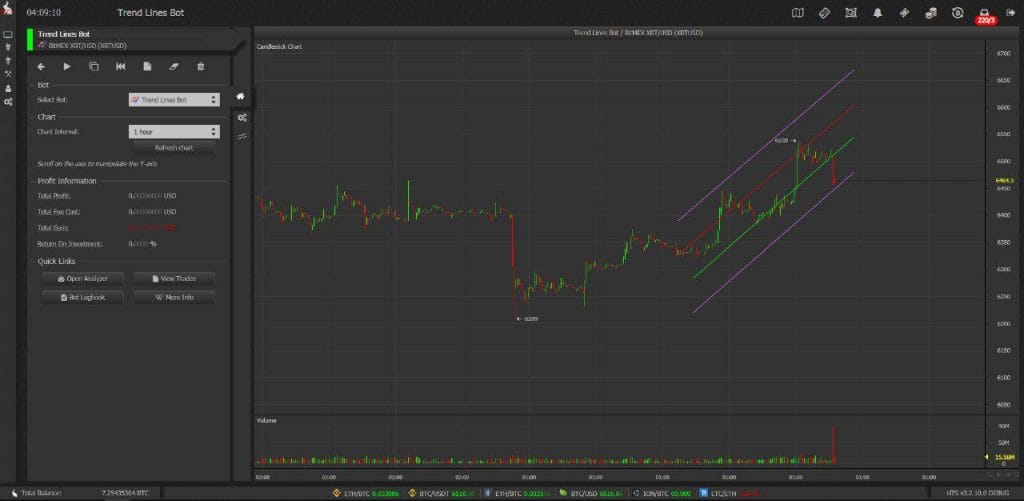Open the home tab icon beside chart
1024x501 pixels.
click(241, 97)
